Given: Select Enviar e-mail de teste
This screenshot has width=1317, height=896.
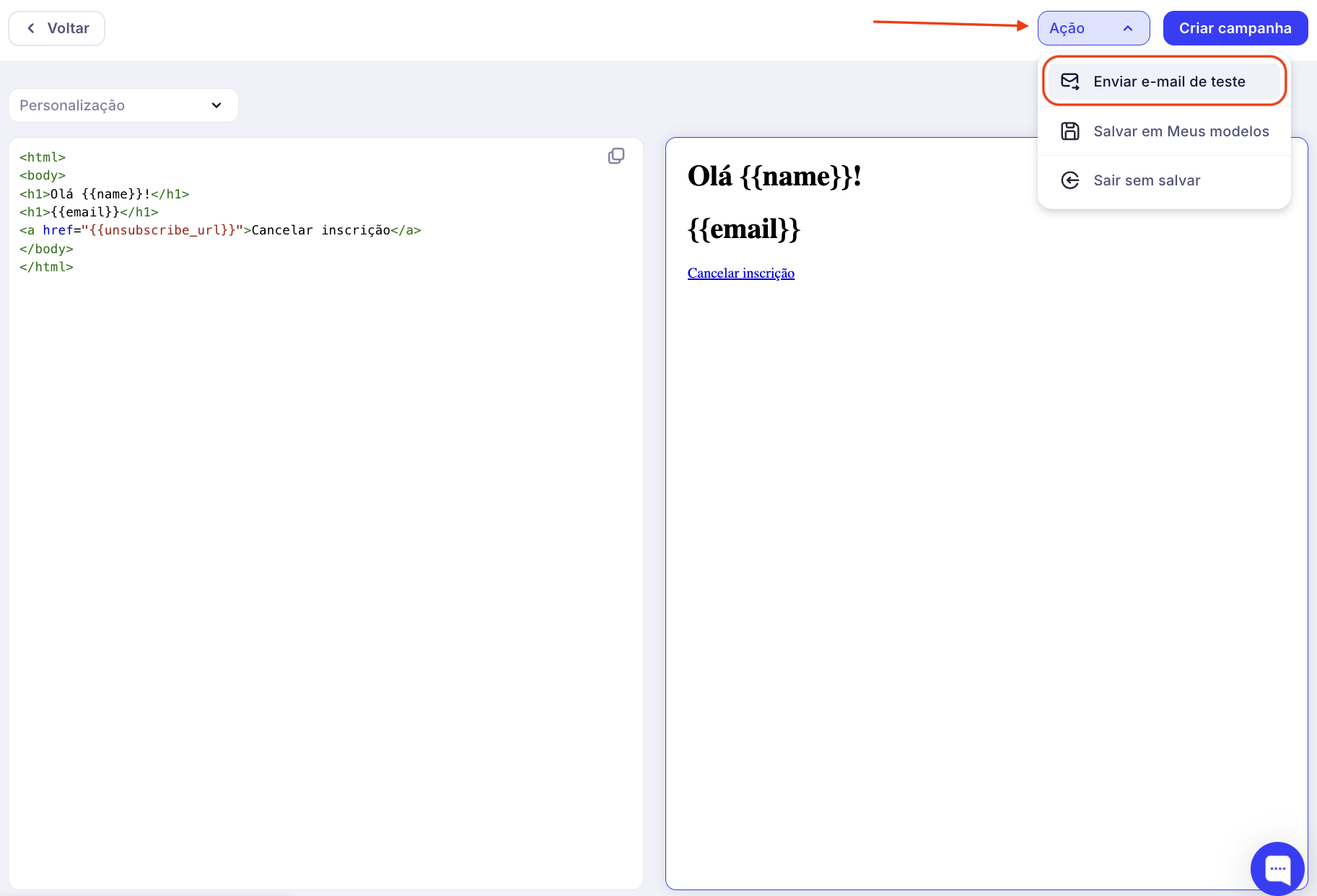Looking at the screenshot, I should click(x=1168, y=82).
